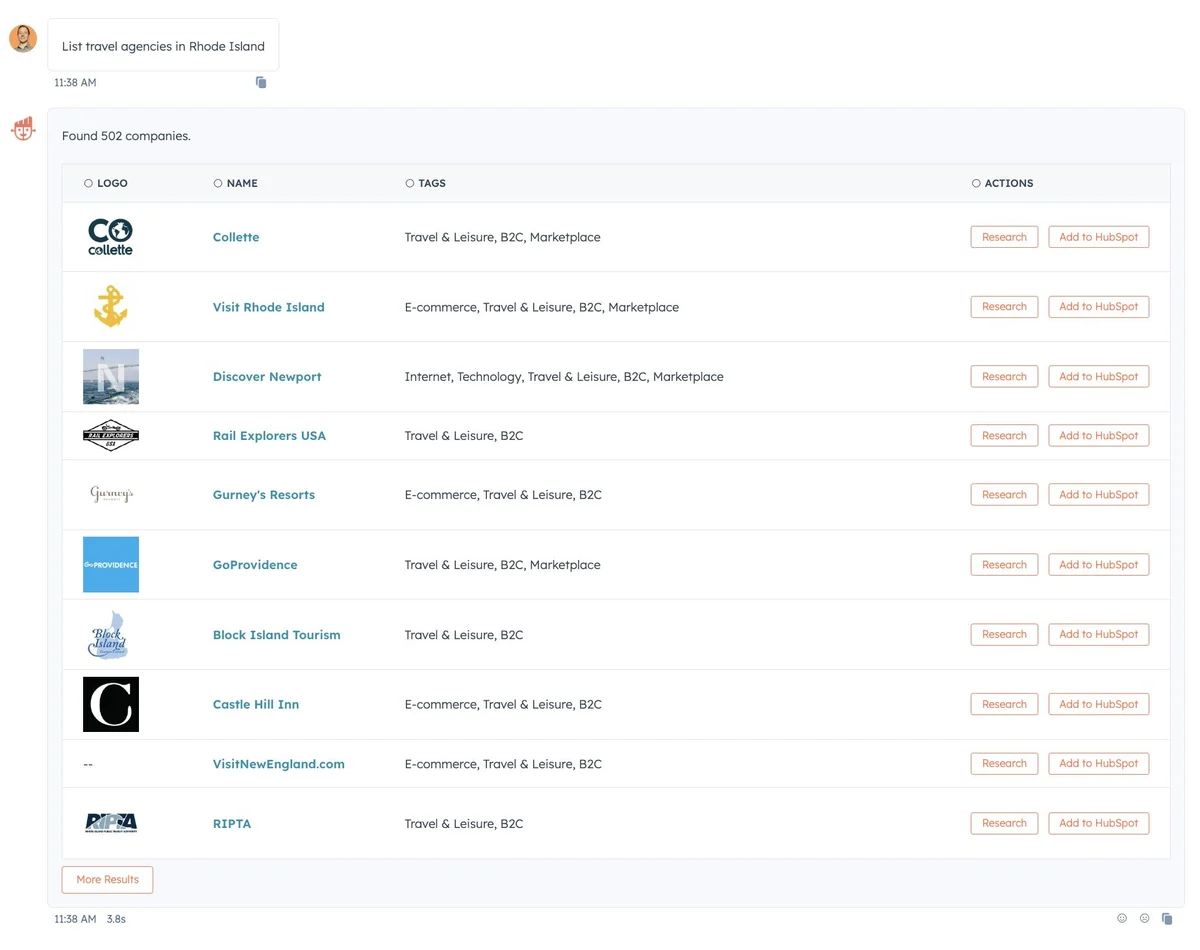Open the Visit Rhode Island link

coord(269,307)
